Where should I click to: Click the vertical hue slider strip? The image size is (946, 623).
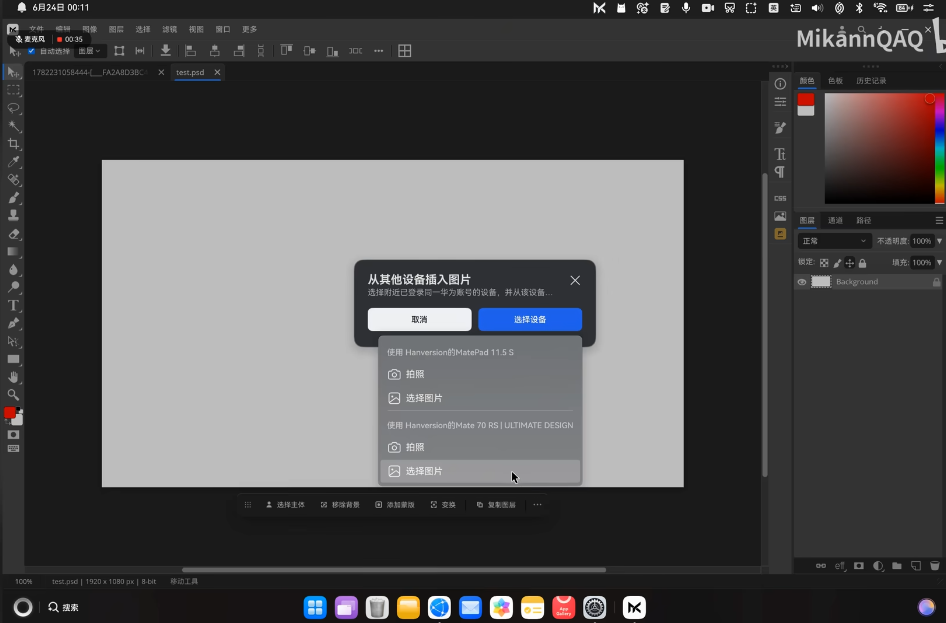coord(939,148)
